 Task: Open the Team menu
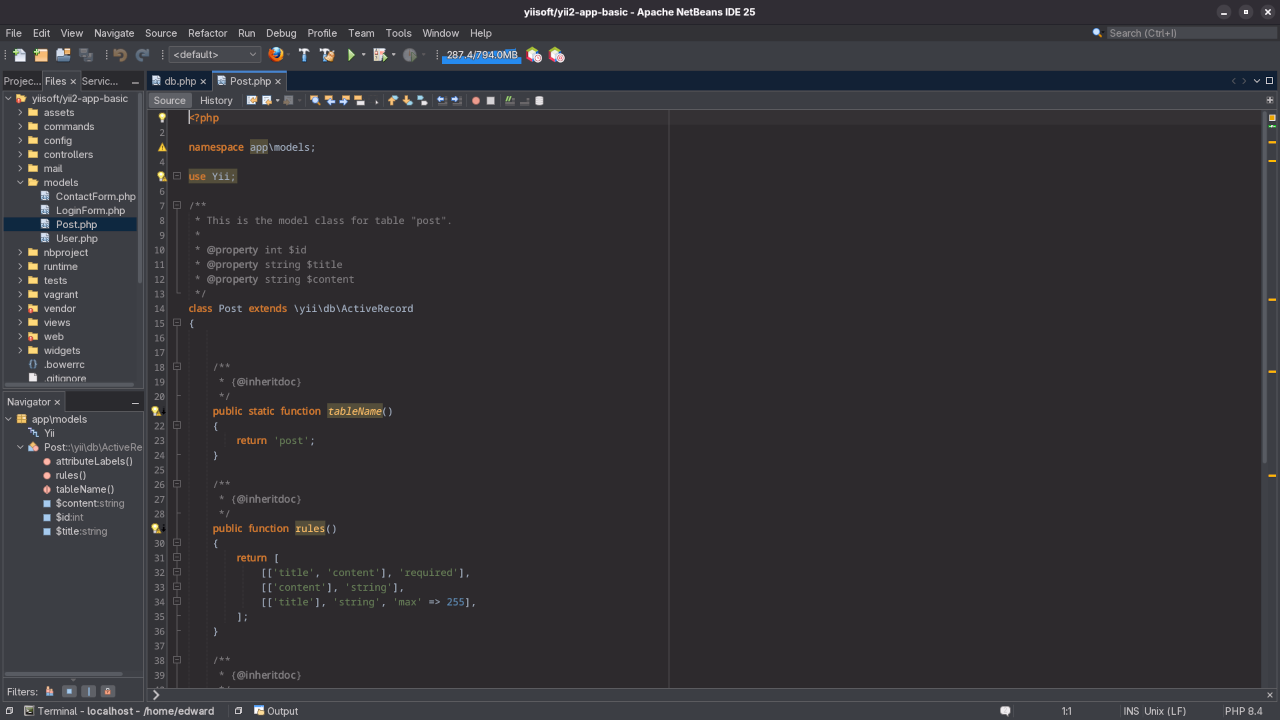(x=361, y=33)
